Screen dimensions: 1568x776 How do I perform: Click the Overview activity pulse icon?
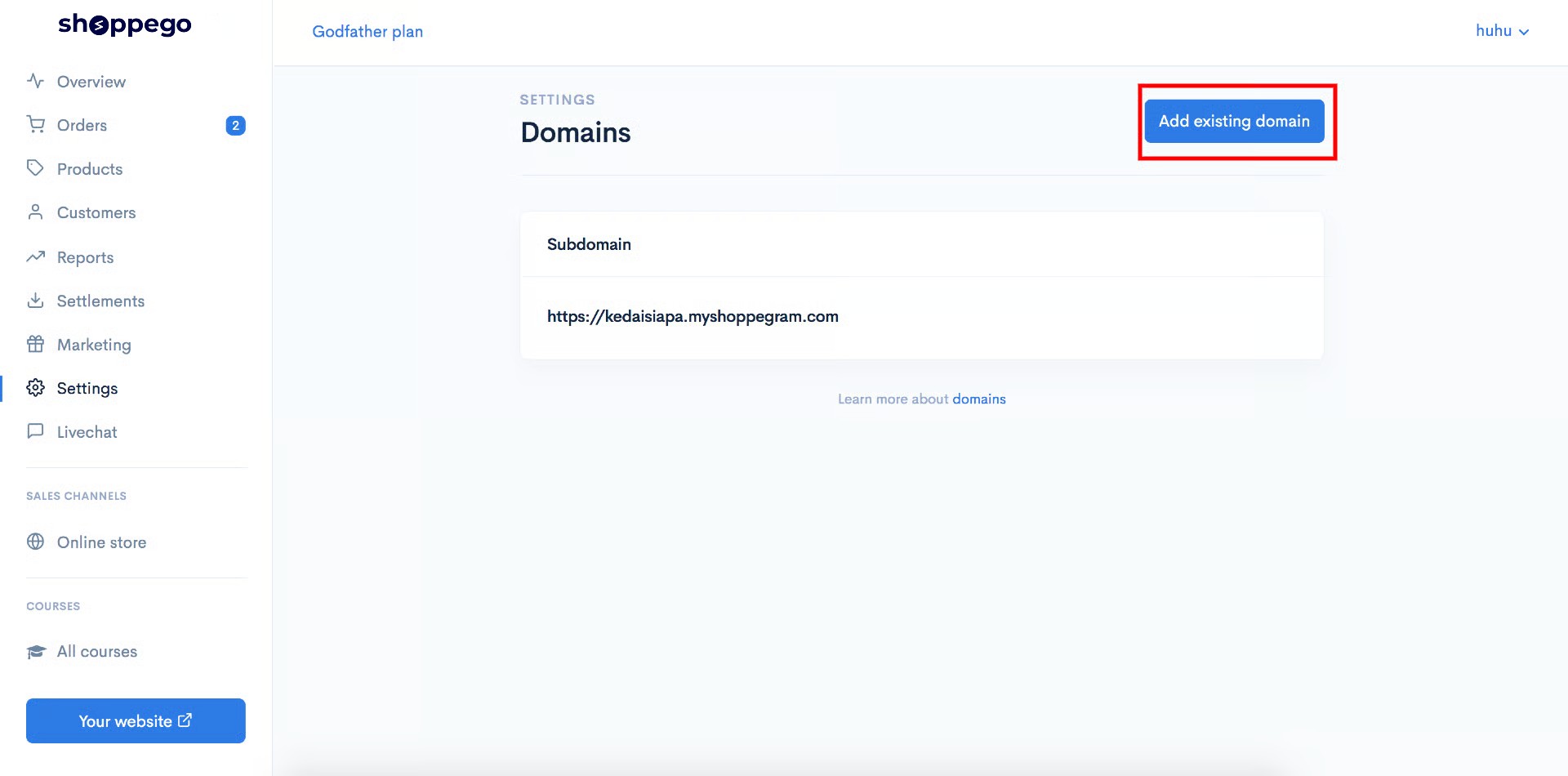pyautogui.click(x=35, y=81)
